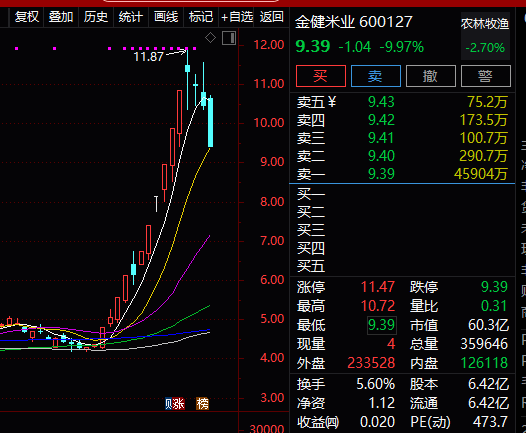Open the 标记 marker menu

(201, 17)
